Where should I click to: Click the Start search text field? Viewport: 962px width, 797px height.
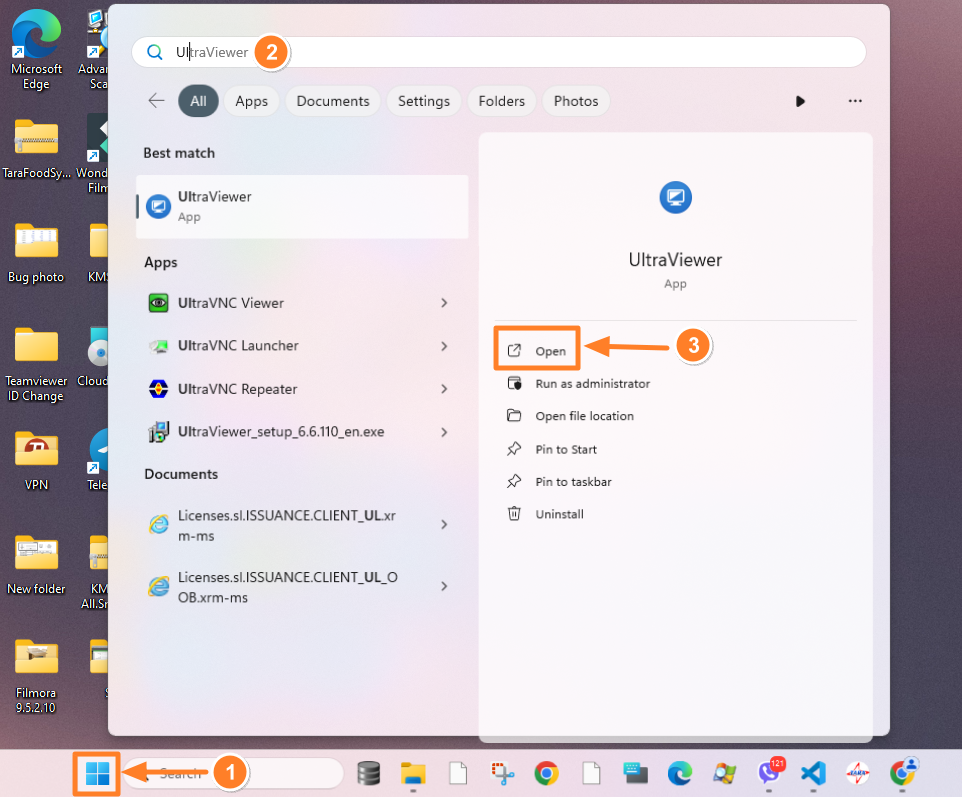pyautogui.click(x=498, y=52)
